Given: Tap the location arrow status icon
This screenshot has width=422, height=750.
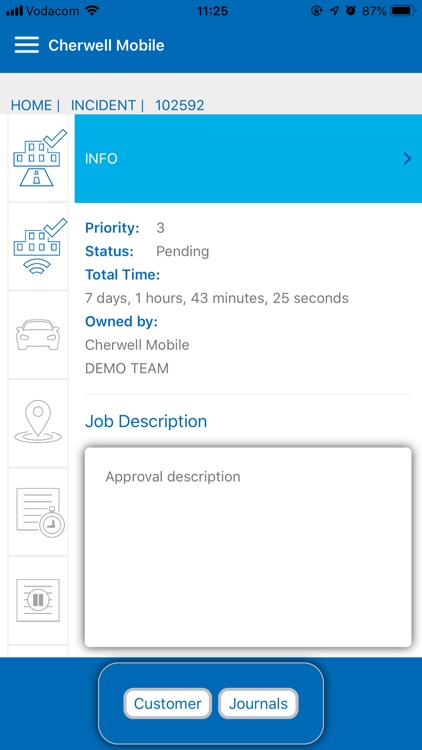Looking at the screenshot, I should 334,11.
